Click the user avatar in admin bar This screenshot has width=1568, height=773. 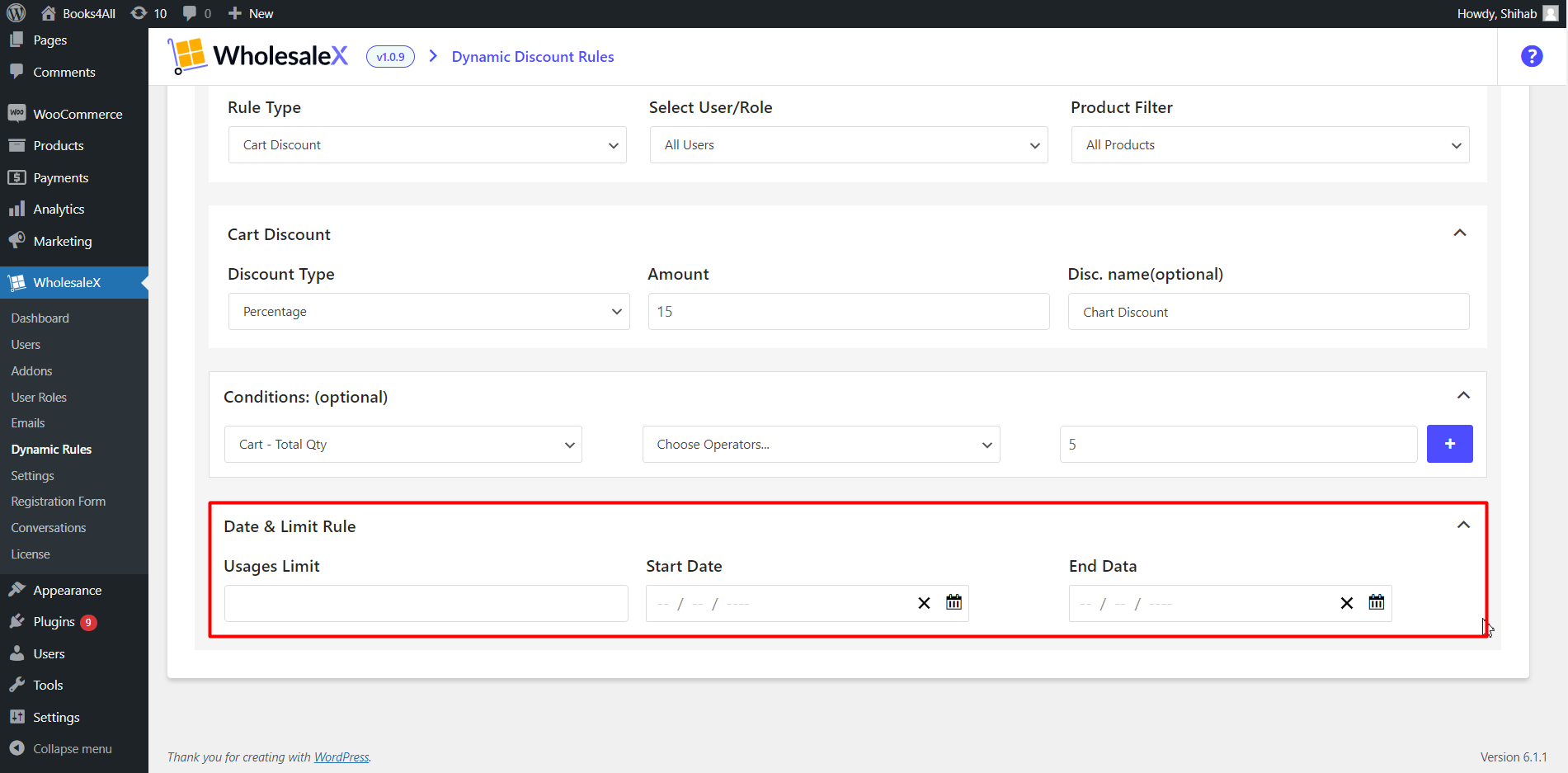click(1551, 13)
